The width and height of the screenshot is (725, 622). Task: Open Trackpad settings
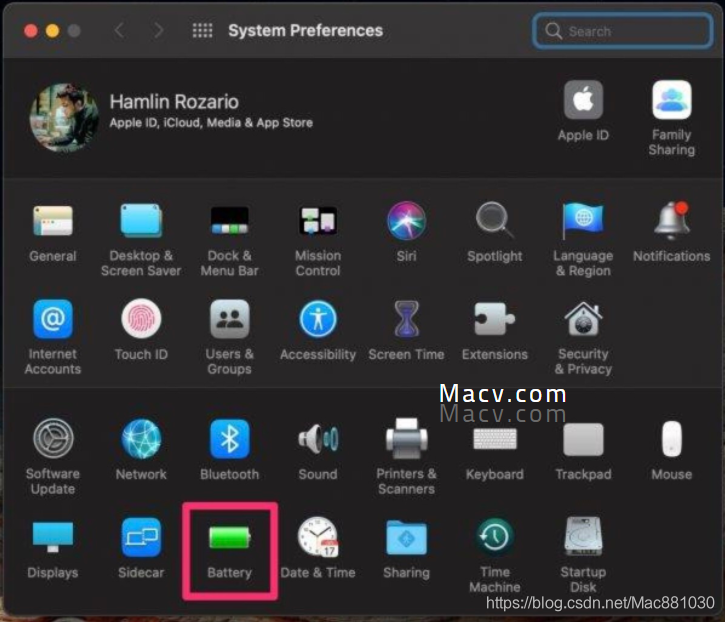click(x=583, y=439)
